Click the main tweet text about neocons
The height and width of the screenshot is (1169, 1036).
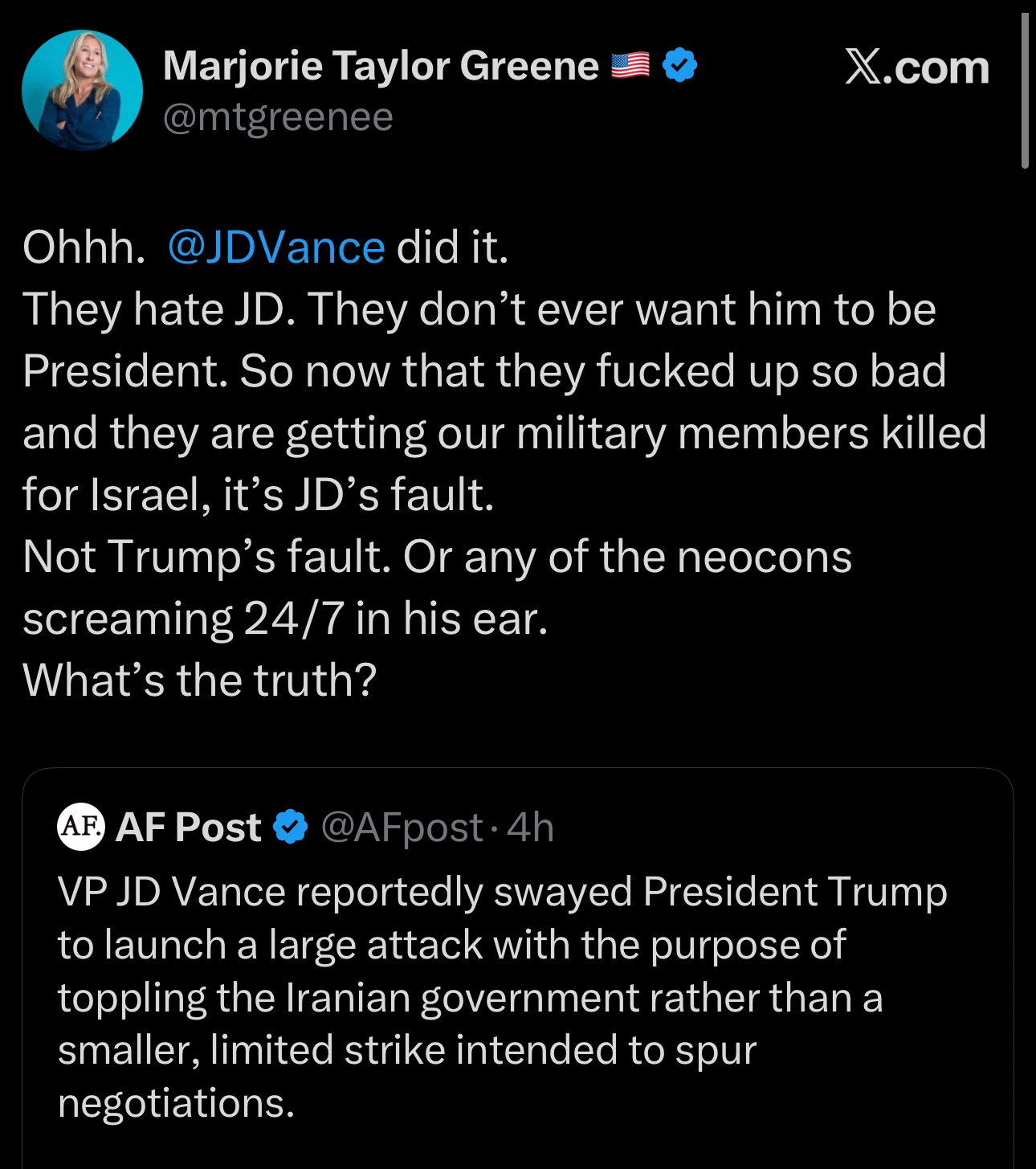437,557
